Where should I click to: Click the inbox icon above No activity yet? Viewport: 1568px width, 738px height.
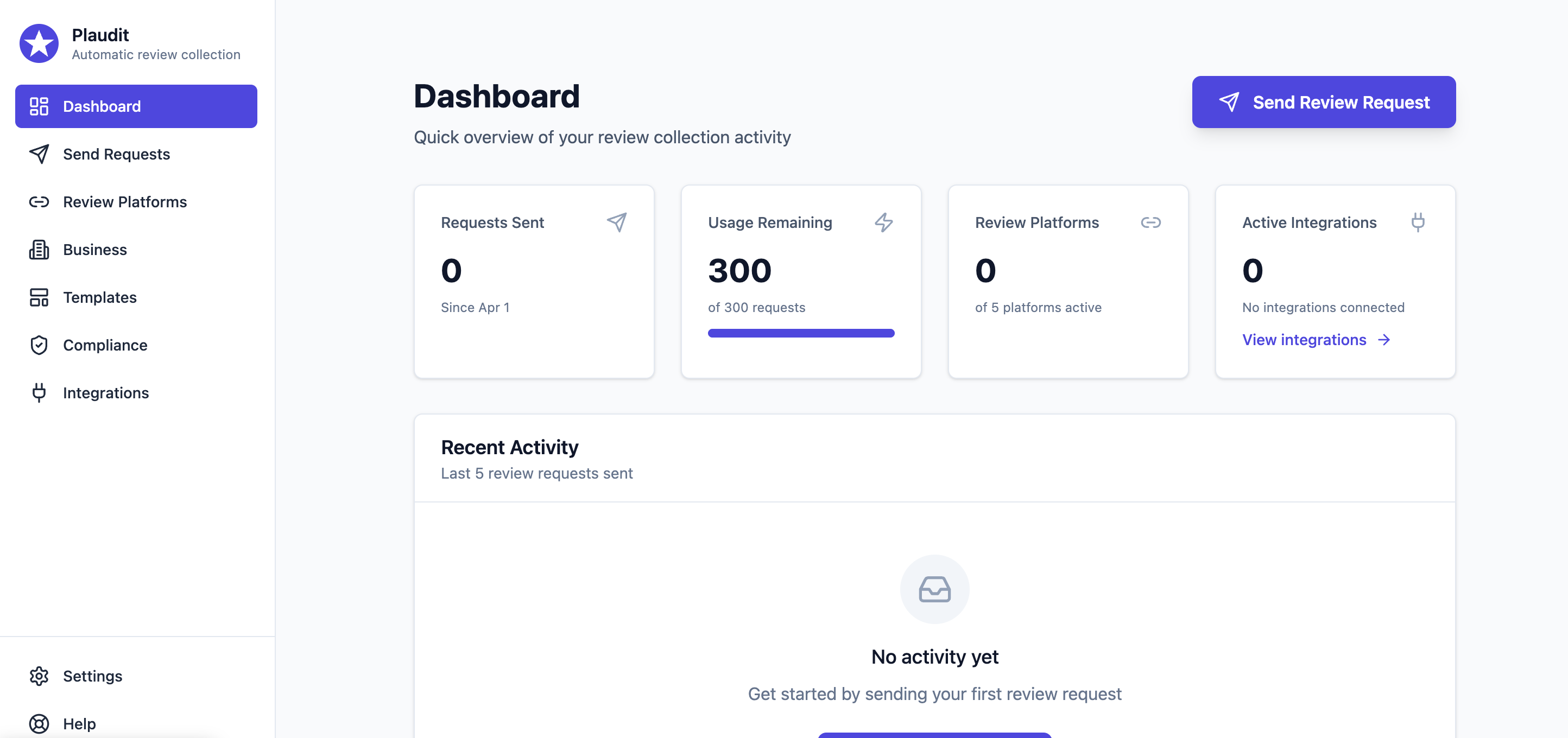pyautogui.click(x=934, y=589)
